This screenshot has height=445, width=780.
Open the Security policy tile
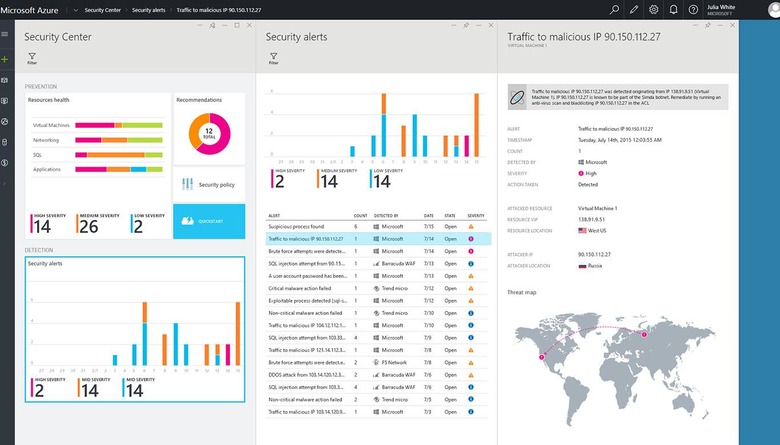209,184
